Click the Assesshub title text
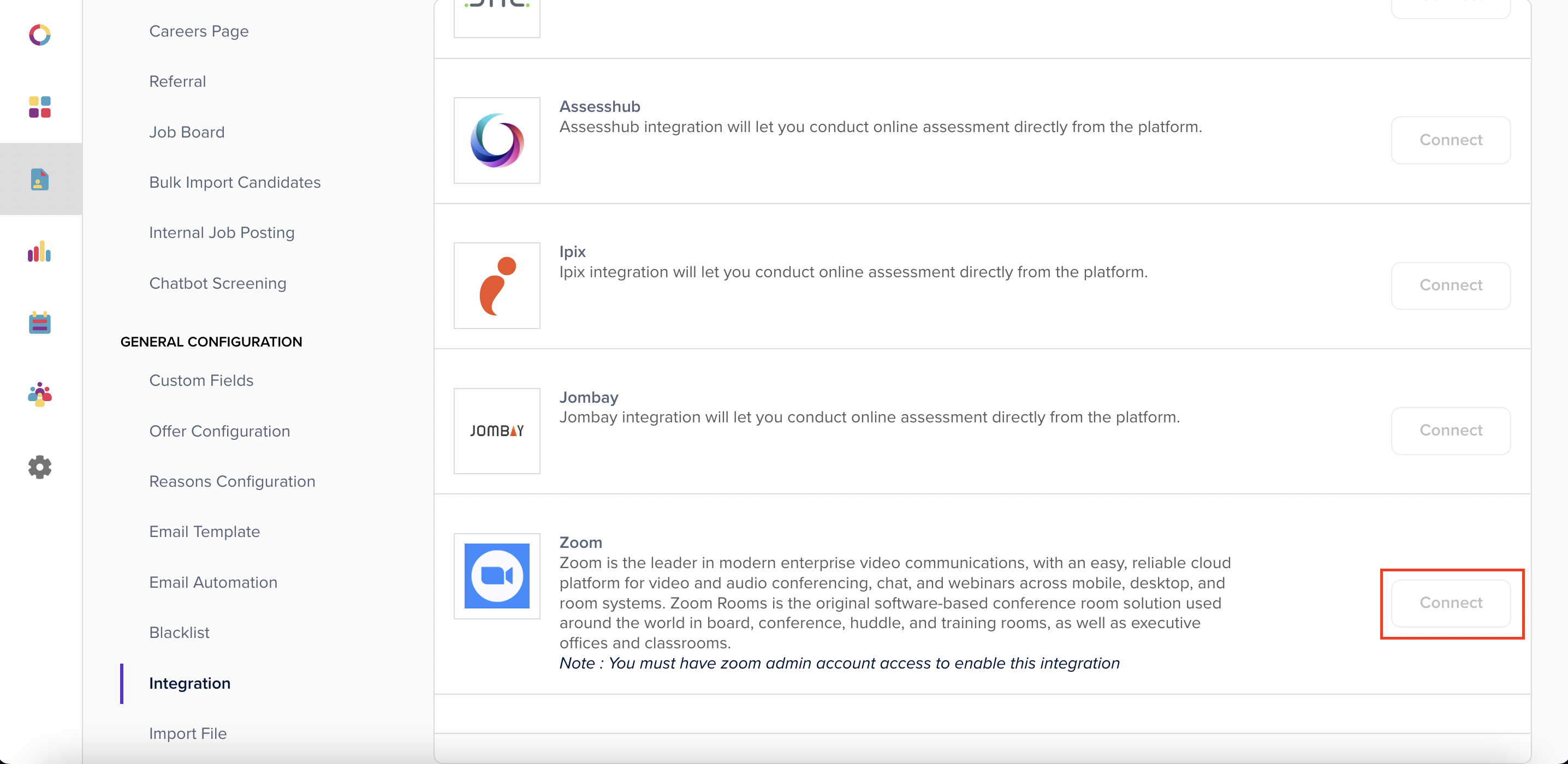This screenshot has height=764, width=1568. point(599,106)
